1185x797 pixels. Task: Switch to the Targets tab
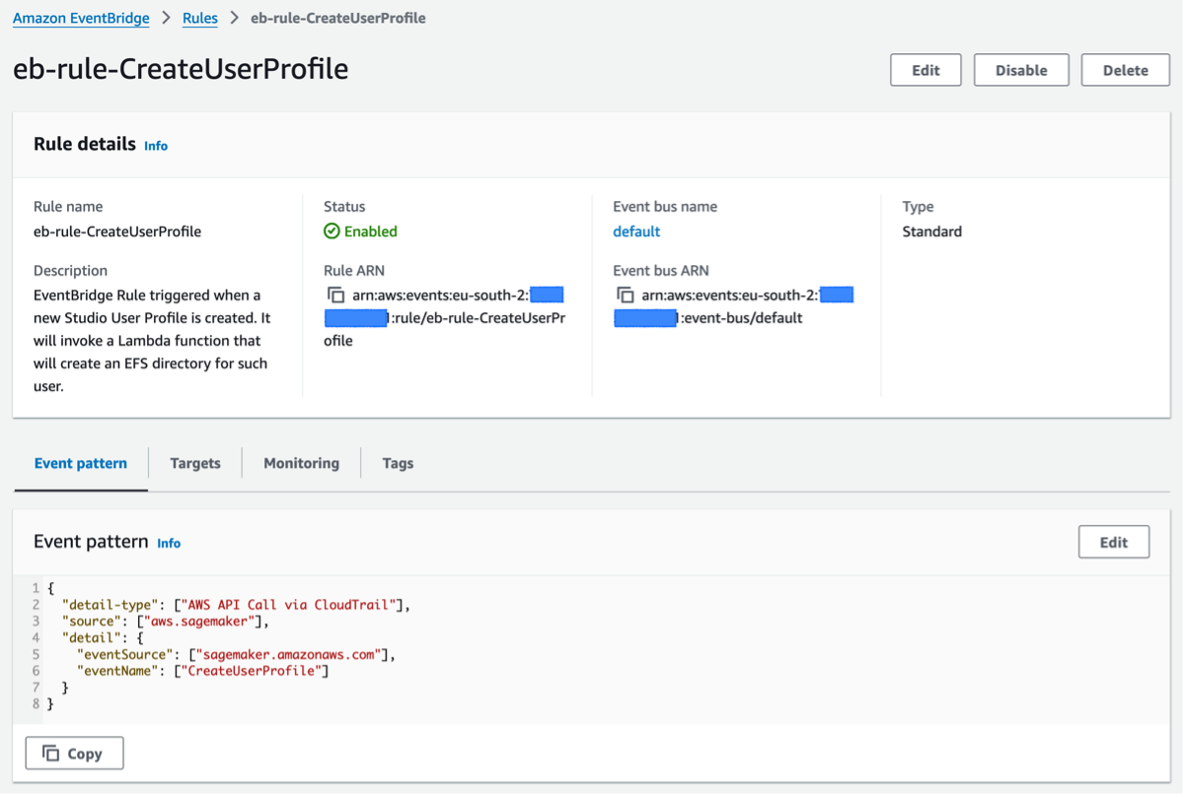point(195,463)
